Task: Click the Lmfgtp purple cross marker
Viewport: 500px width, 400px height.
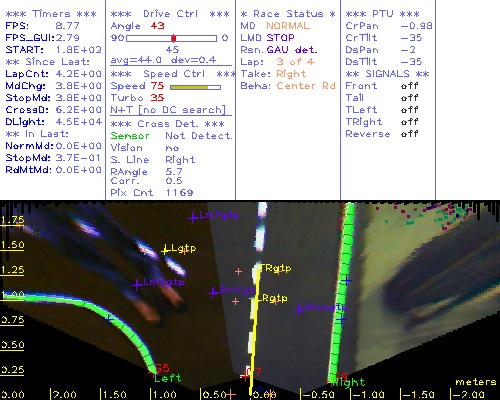Action: tap(193, 218)
